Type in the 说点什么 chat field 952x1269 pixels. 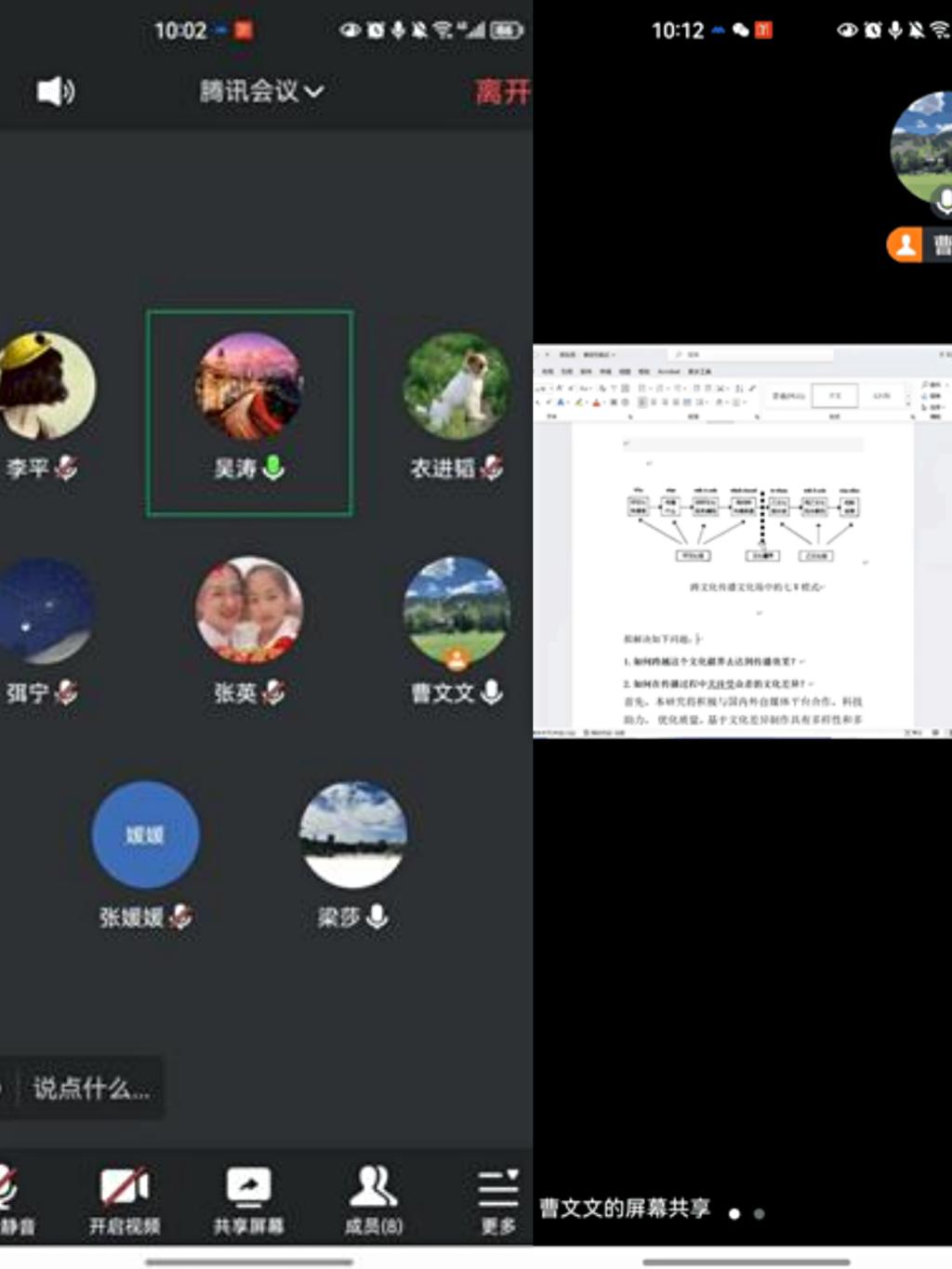click(90, 1088)
